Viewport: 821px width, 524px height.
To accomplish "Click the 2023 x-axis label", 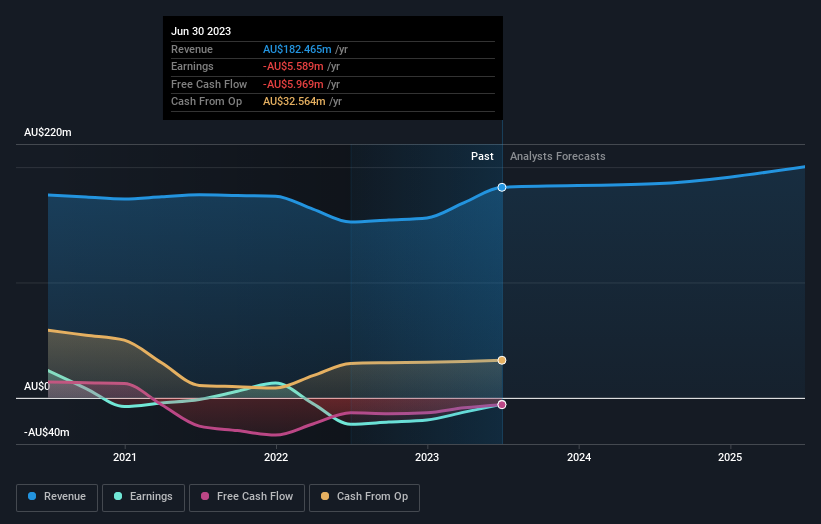I will [x=427, y=458].
